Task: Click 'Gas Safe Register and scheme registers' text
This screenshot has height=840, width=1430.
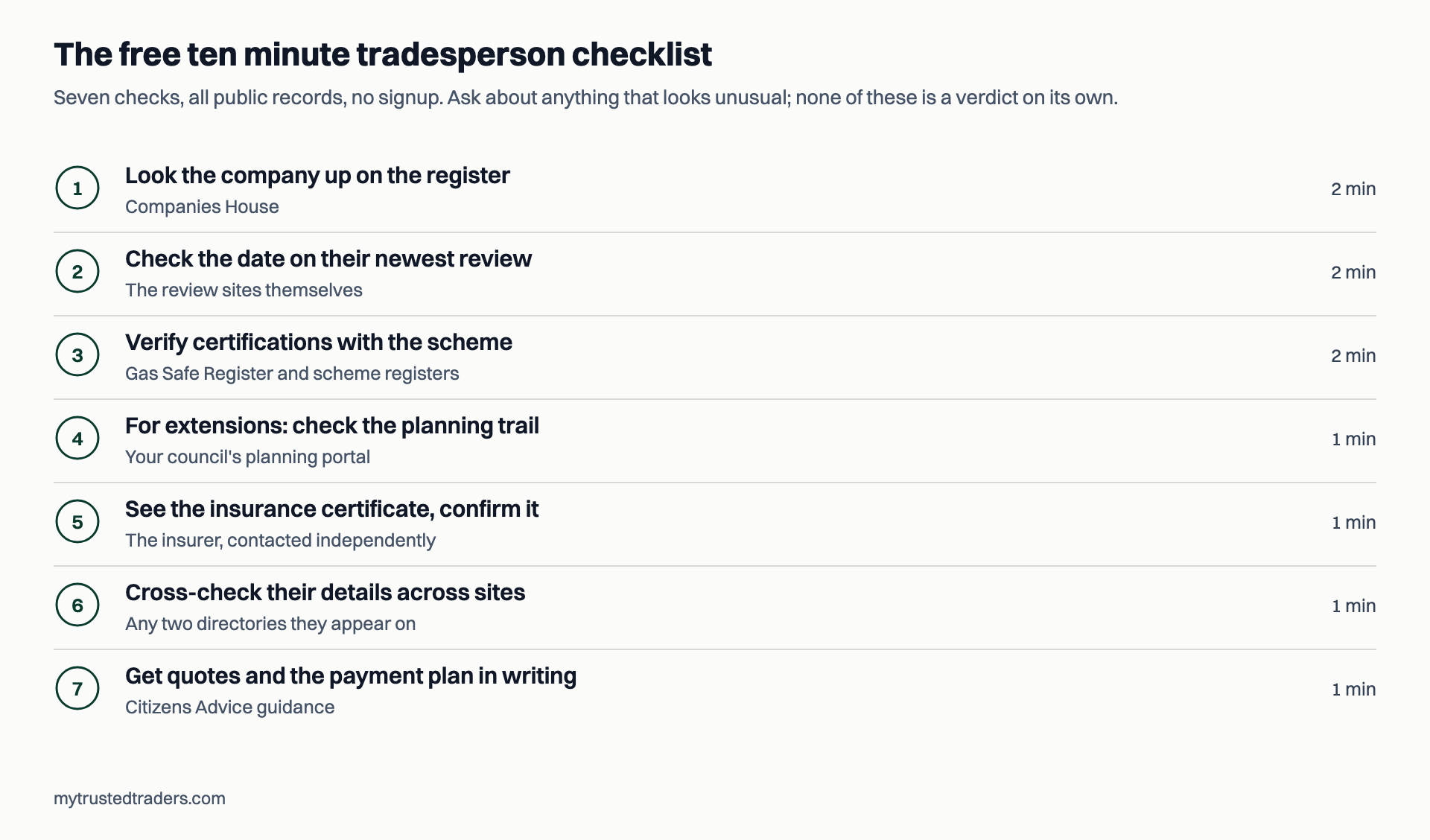Action: pos(292,374)
